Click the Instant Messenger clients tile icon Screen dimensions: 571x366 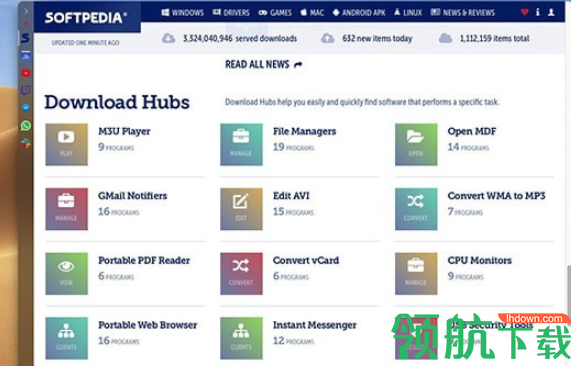coord(241,338)
